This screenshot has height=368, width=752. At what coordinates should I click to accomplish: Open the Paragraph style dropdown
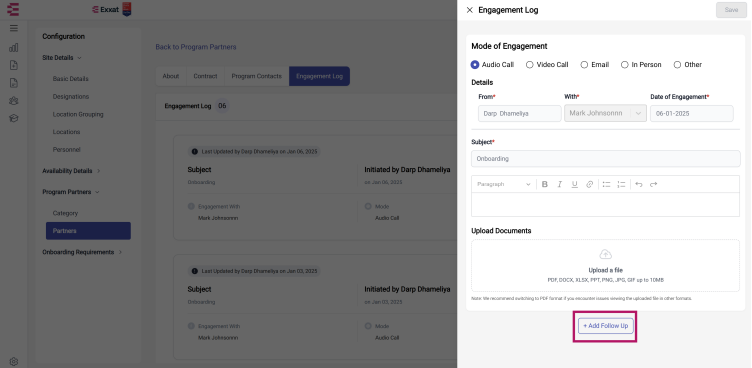pyautogui.click(x=504, y=184)
